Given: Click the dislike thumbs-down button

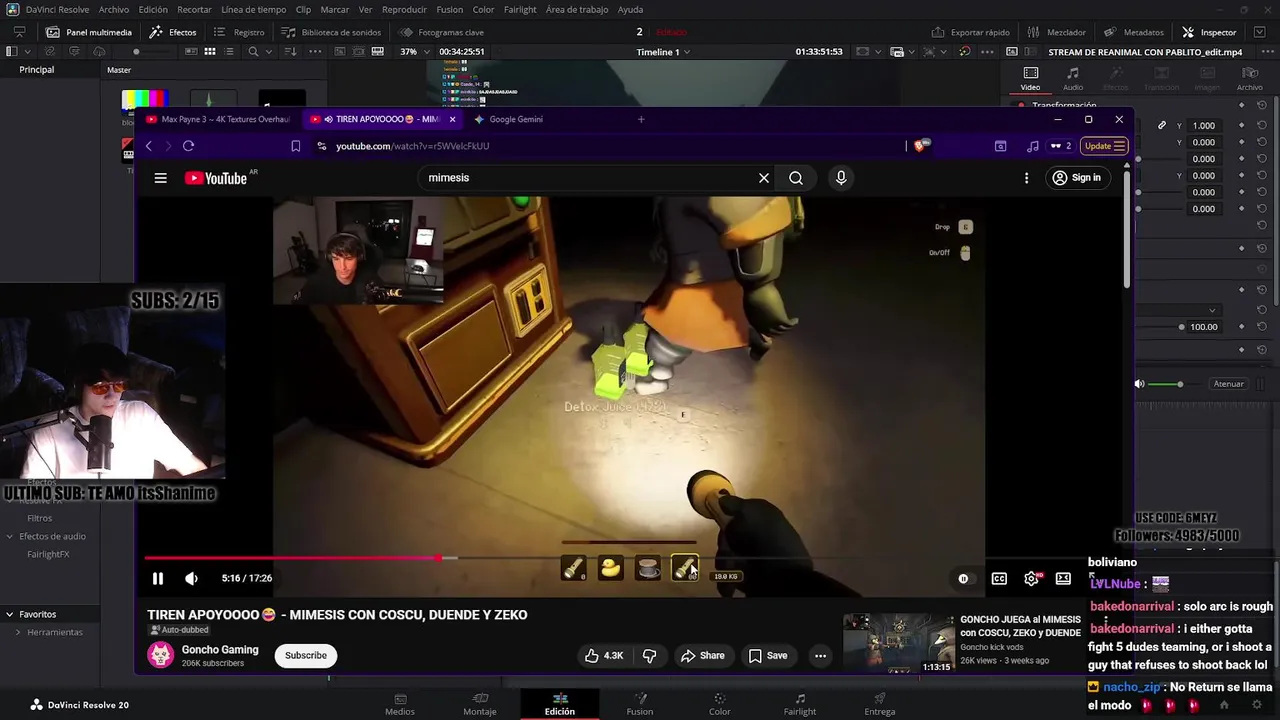Looking at the screenshot, I should click(x=649, y=655).
